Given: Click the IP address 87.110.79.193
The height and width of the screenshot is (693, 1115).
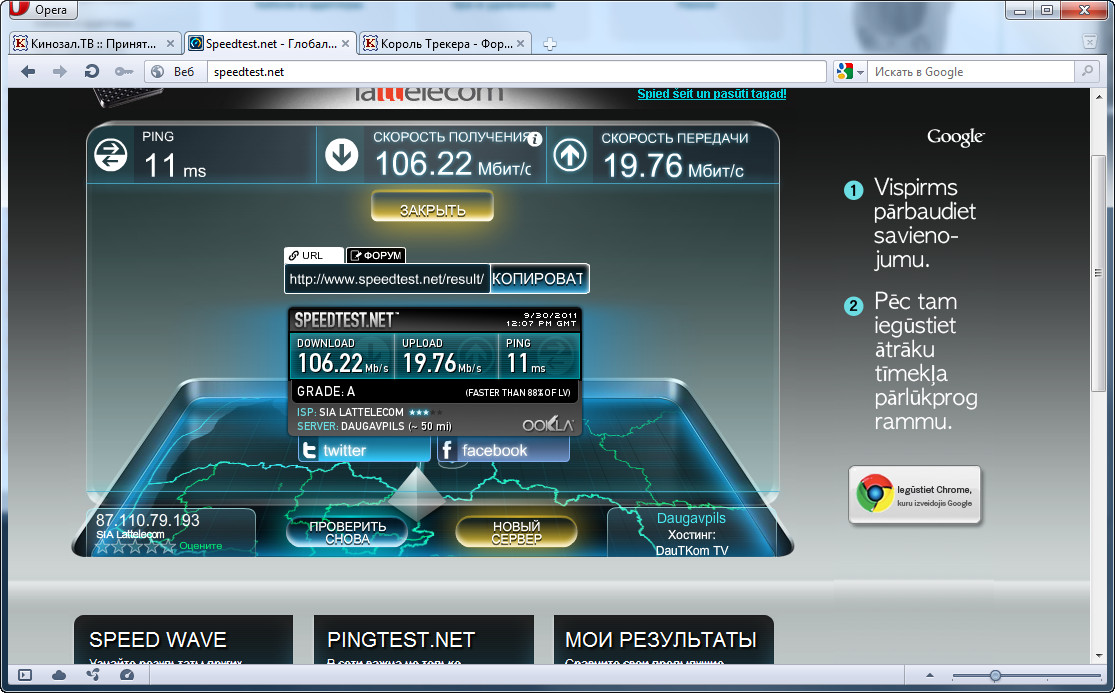Looking at the screenshot, I should (148, 520).
